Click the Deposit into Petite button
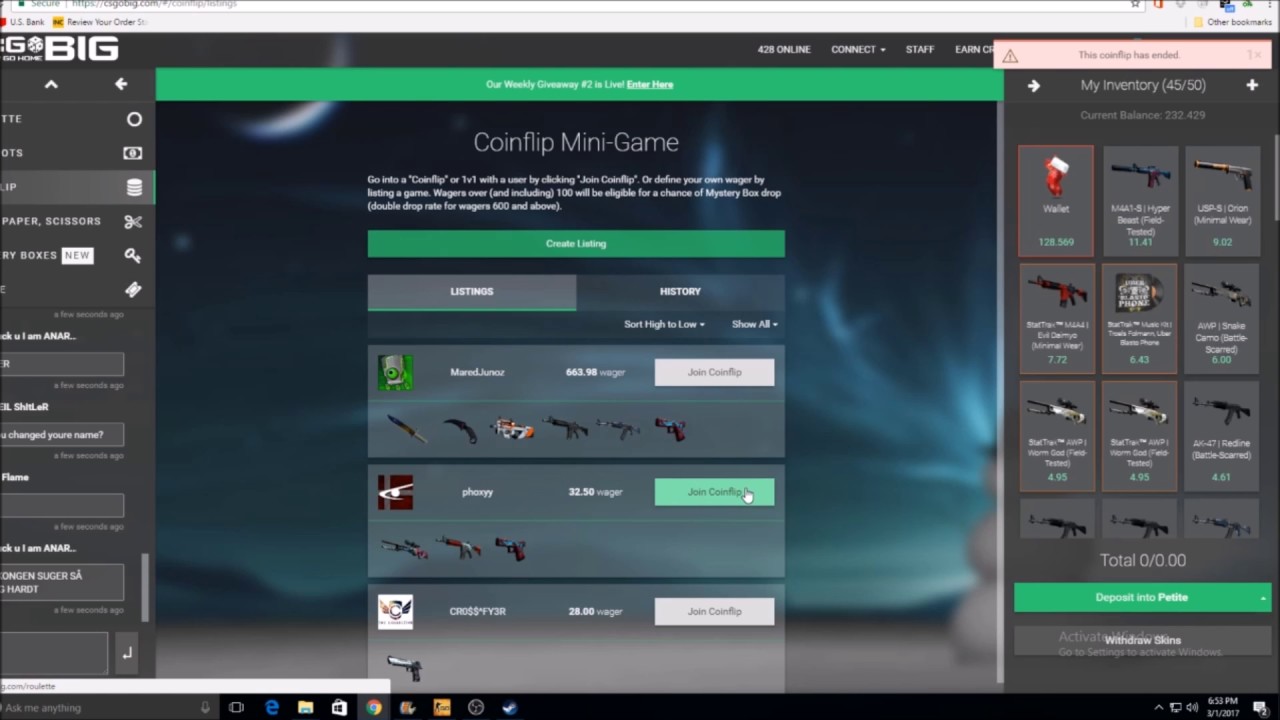The height and width of the screenshot is (720, 1280). click(1142, 597)
